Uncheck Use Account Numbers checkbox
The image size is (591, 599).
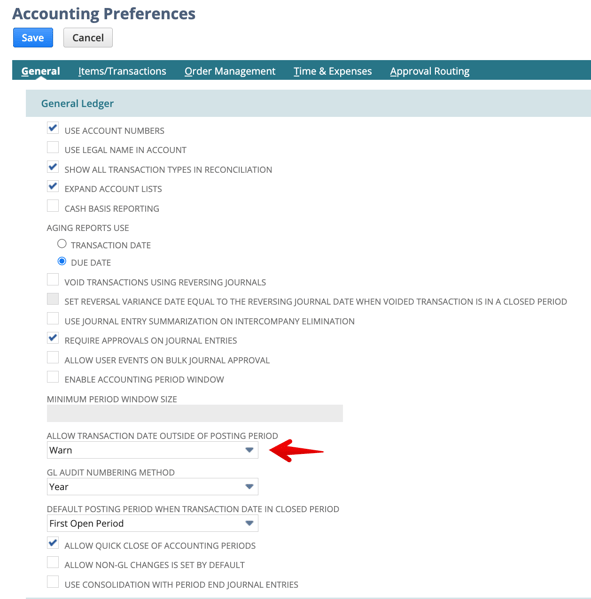pyautogui.click(x=53, y=128)
